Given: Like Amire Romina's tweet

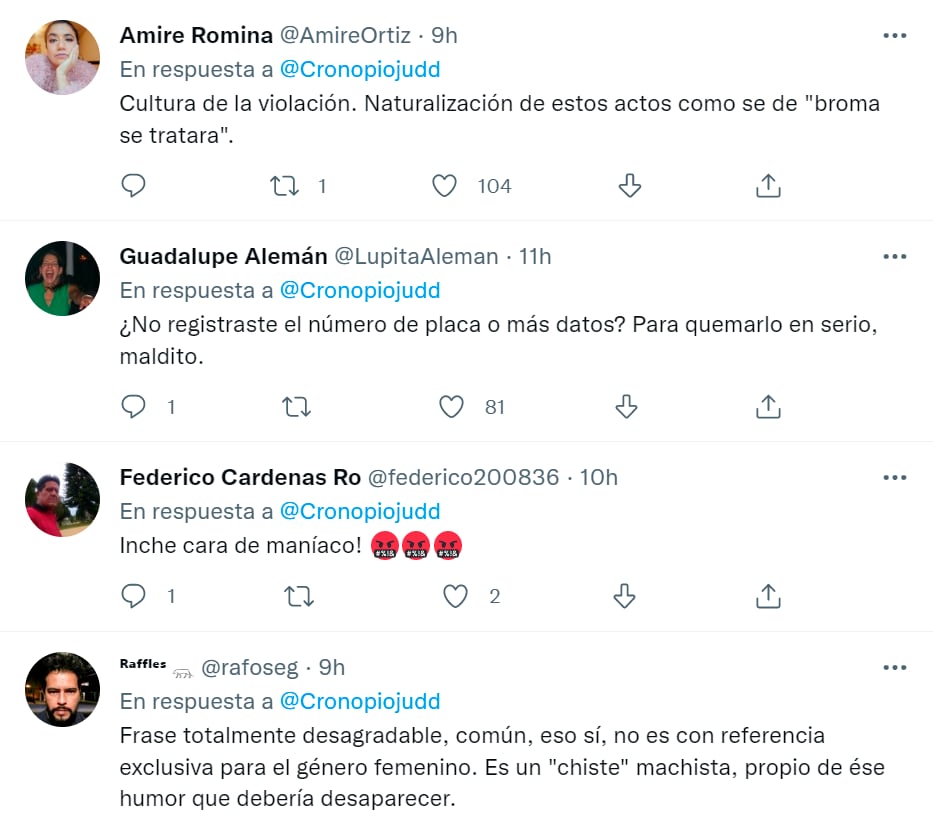Looking at the screenshot, I should [443, 185].
